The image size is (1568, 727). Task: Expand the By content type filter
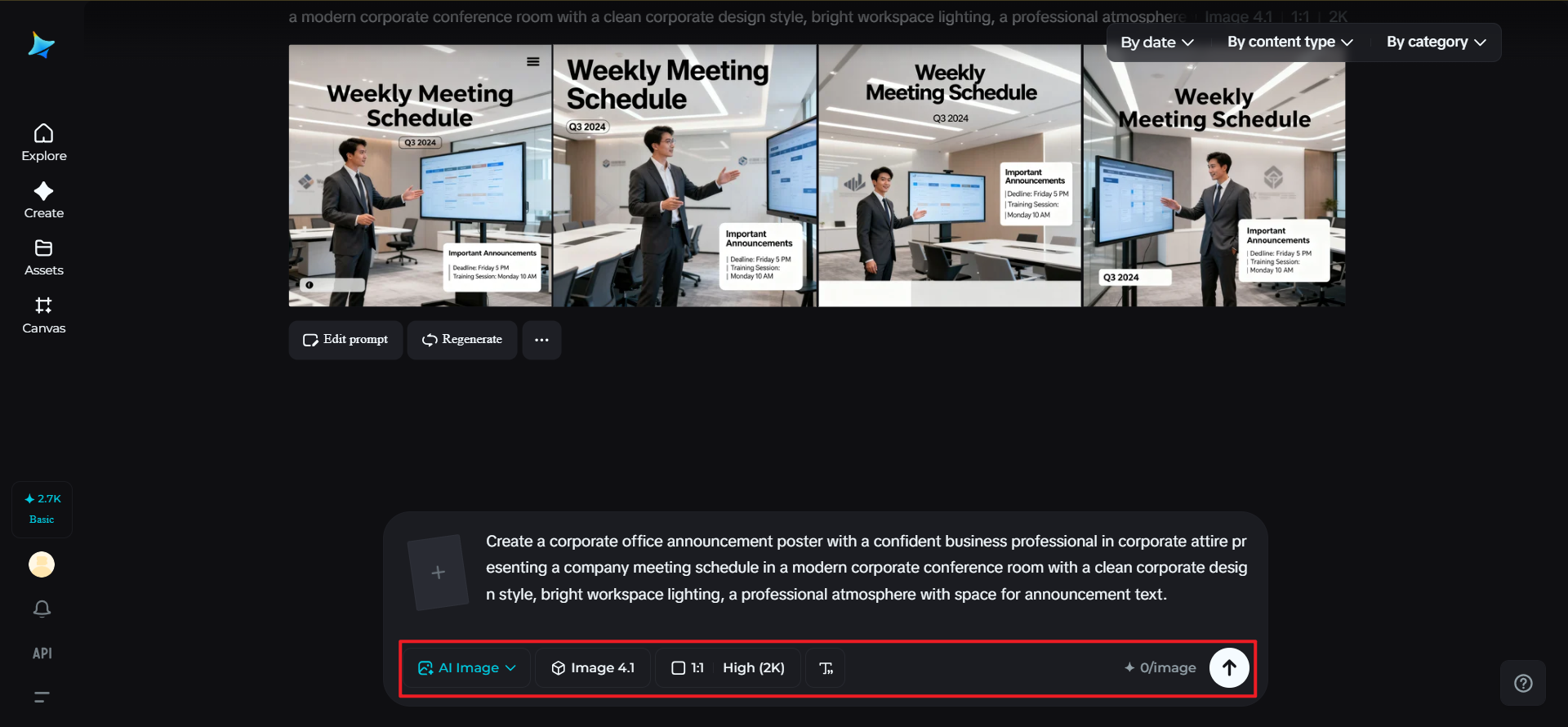click(x=1290, y=42)
